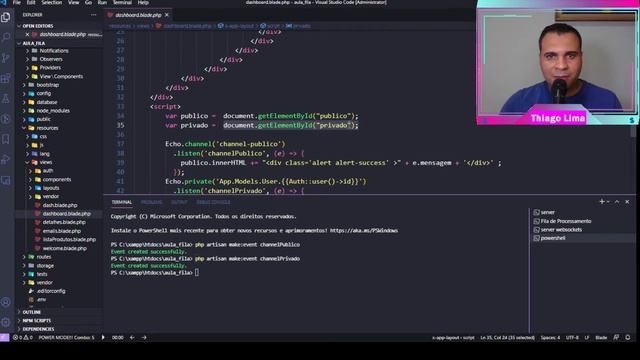Open welcome.blade.php in the file tree

click(64, 248)
